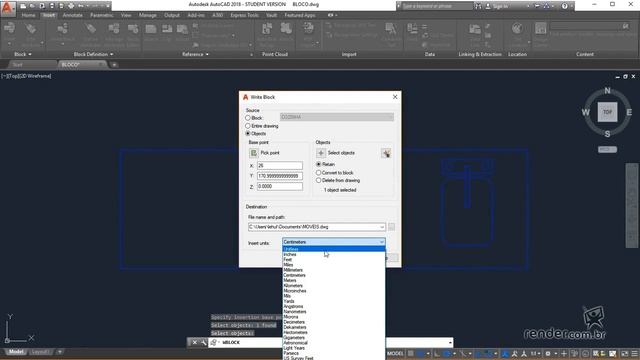Open the Output ribbon tab
This screenshot has width=640, height=360.
pyautogui.click(x=172, y=15)
